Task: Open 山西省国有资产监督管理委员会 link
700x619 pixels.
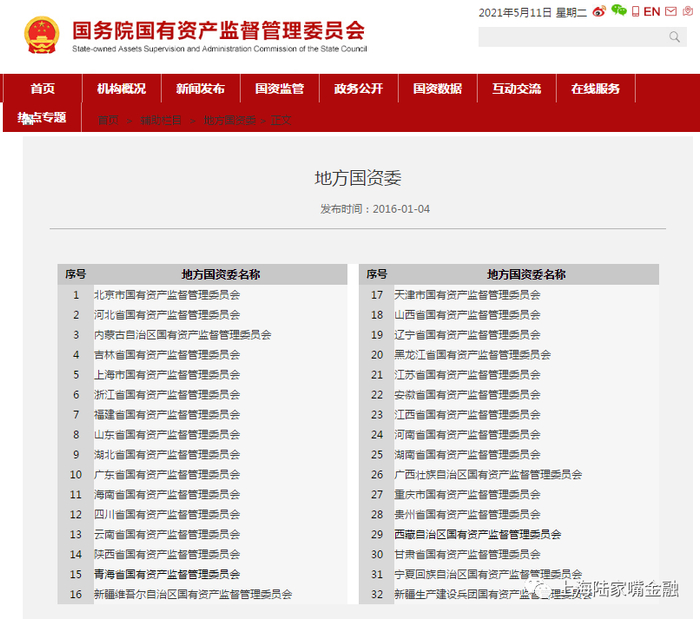Action: click(467, 315)
